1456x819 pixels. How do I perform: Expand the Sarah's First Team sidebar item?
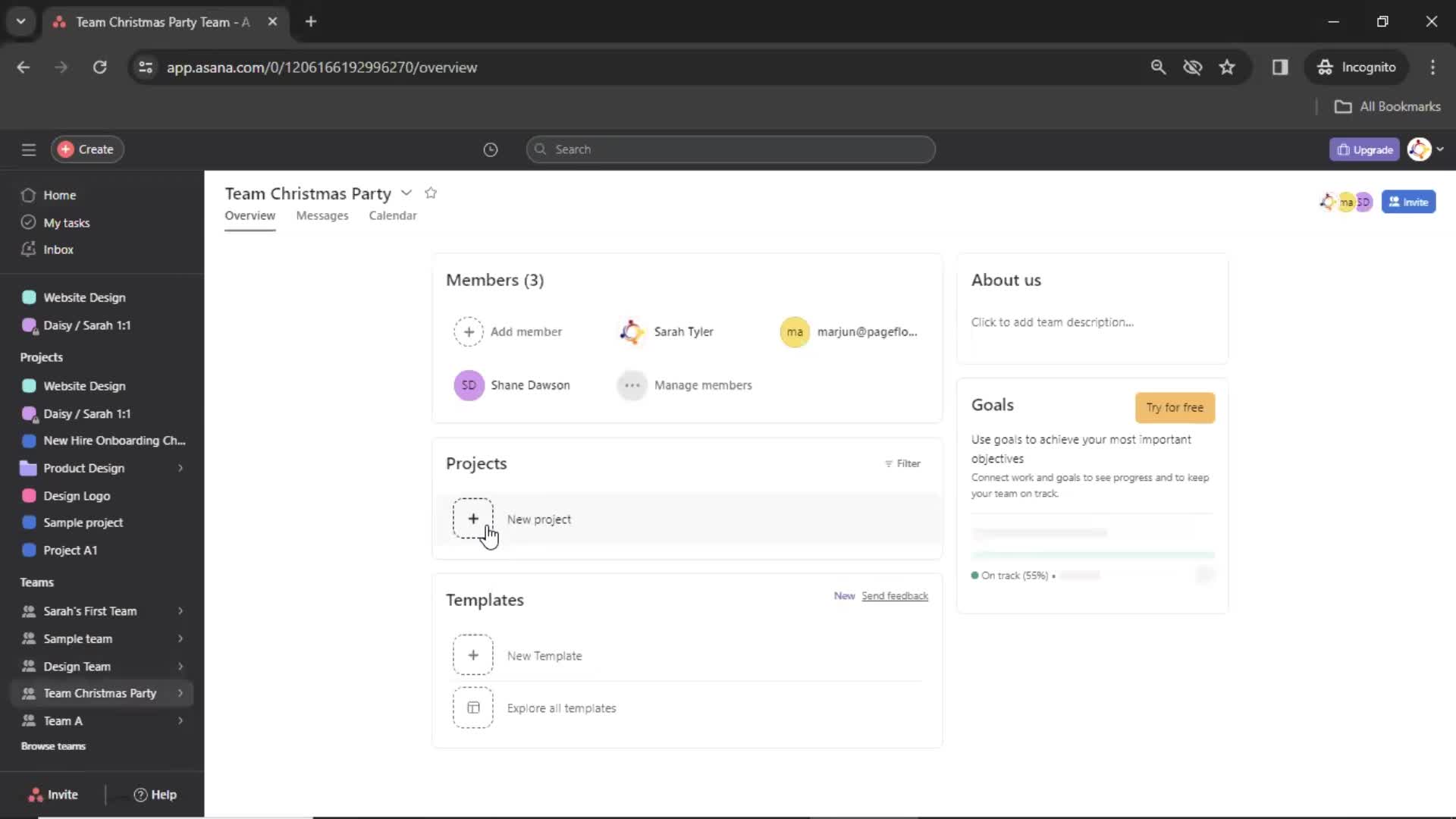coord(180,610)
